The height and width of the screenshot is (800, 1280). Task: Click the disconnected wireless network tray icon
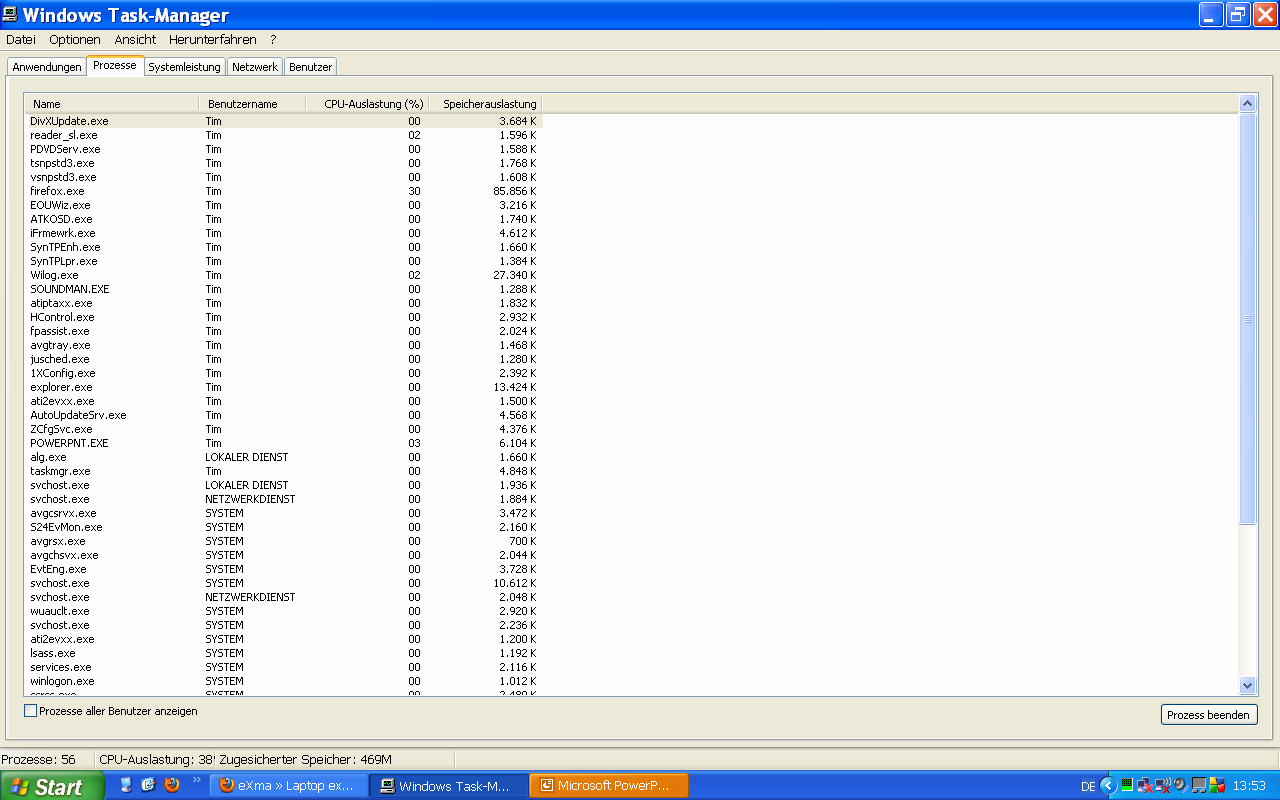pos(1162,786)
